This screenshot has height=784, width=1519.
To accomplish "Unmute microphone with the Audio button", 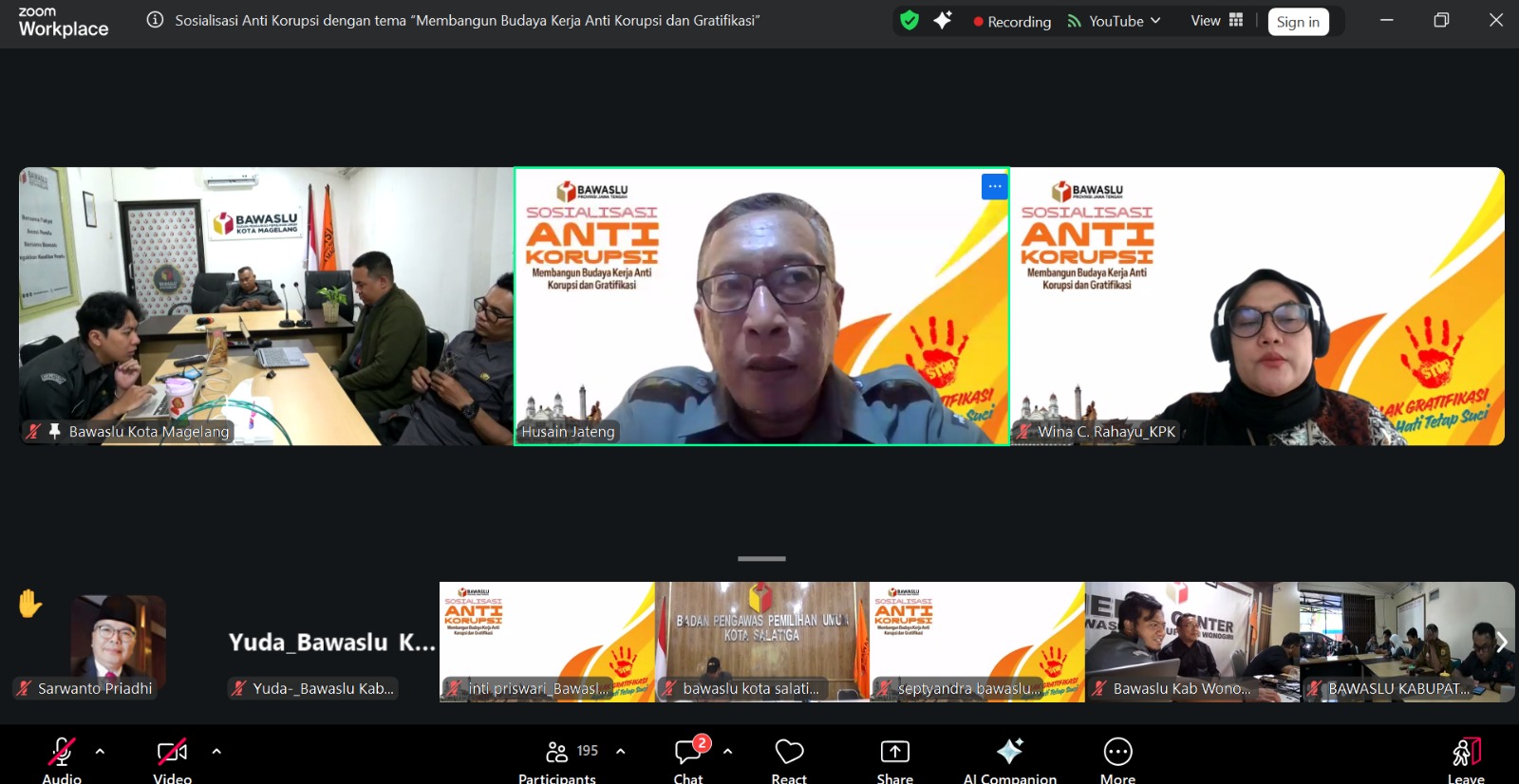I will point(62,759).
